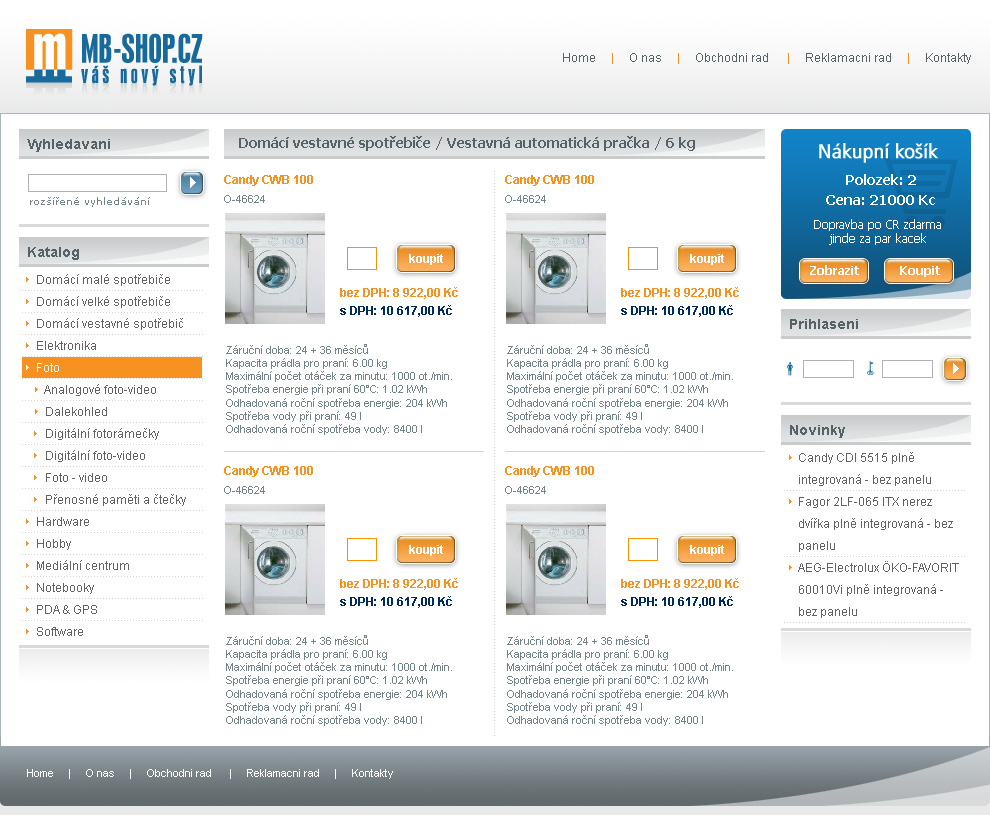Collapse the highlighted Foto category
This screenshot has height=815, width=990.
tap(112, 367)
